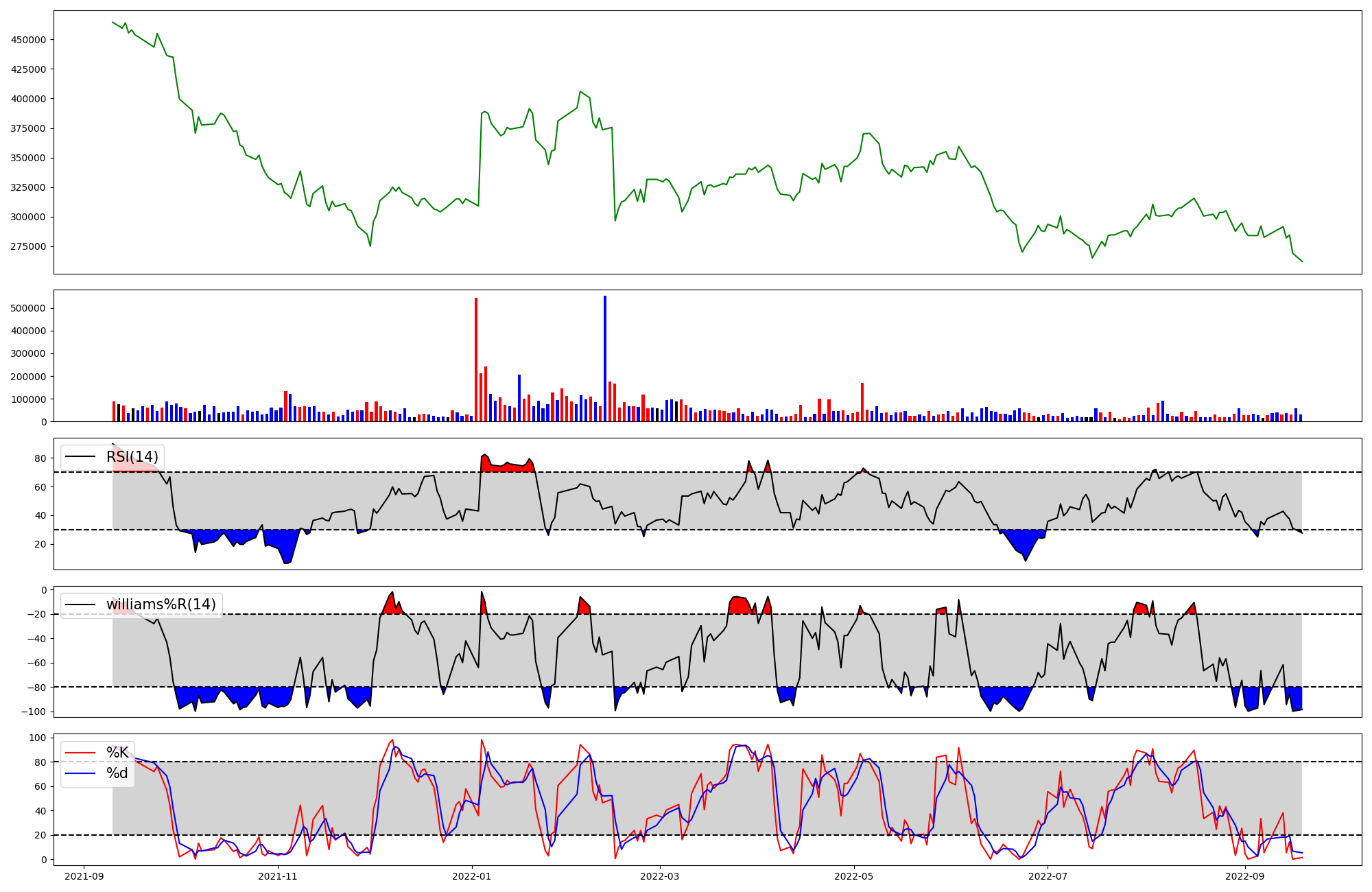Click the tallest red volume bar
Image resolution: width=1372 pixels, height=892 pixels.
pyautogui.click(x=476, y=360)
